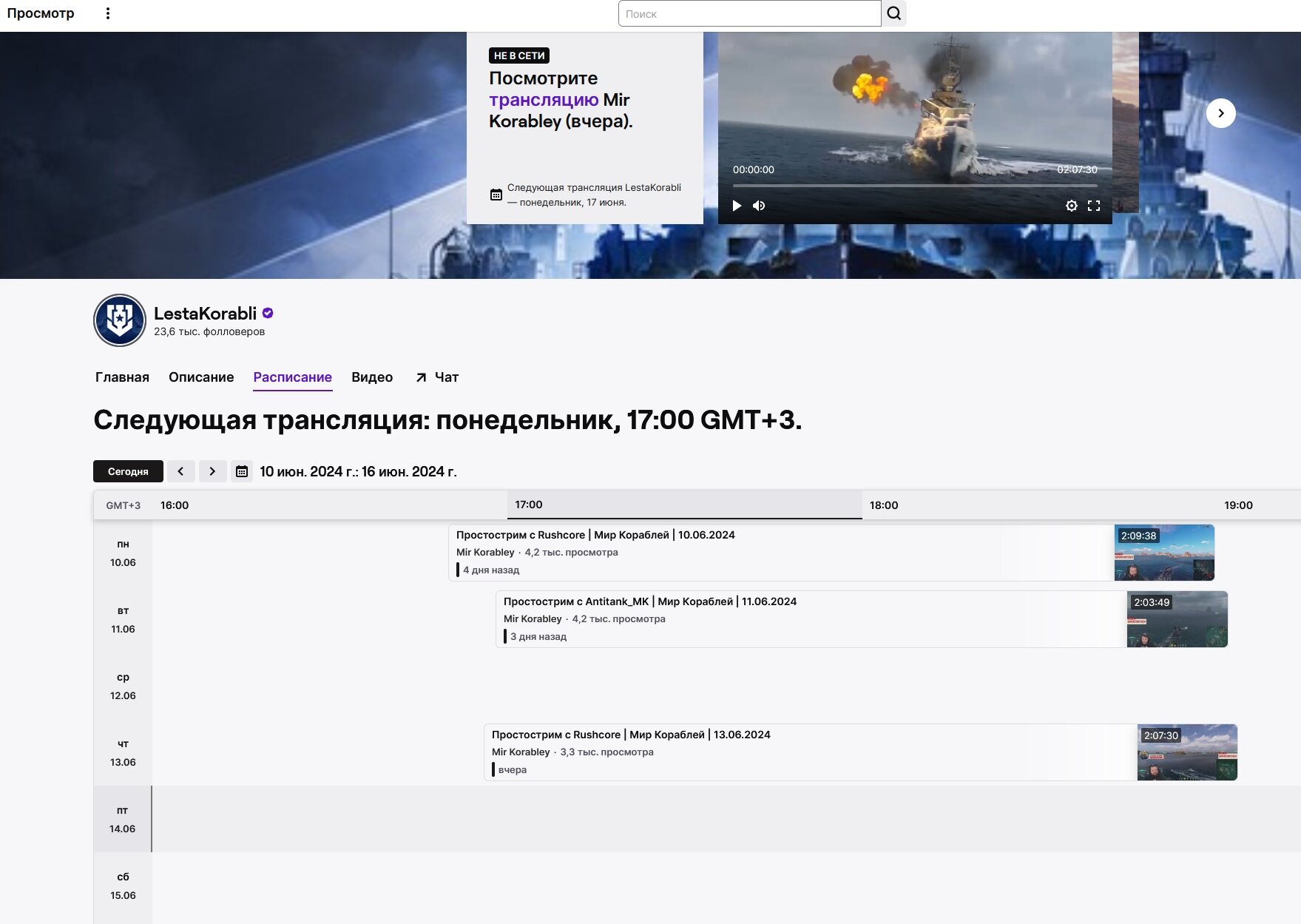Click into the Поиск search field

749,13
